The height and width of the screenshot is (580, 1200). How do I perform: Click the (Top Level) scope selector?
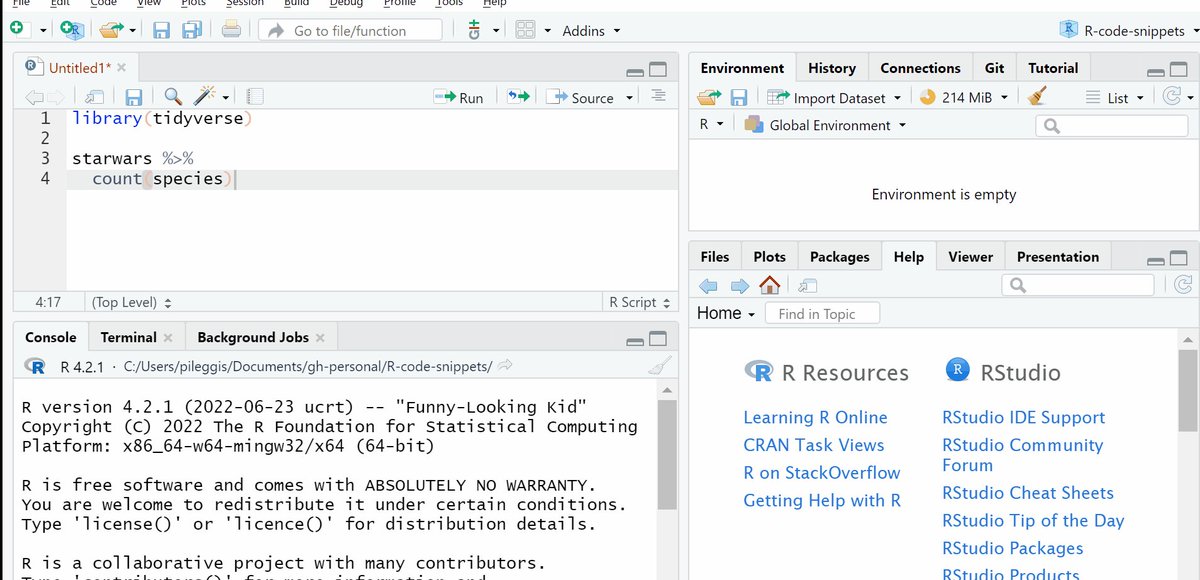[132, 302]
